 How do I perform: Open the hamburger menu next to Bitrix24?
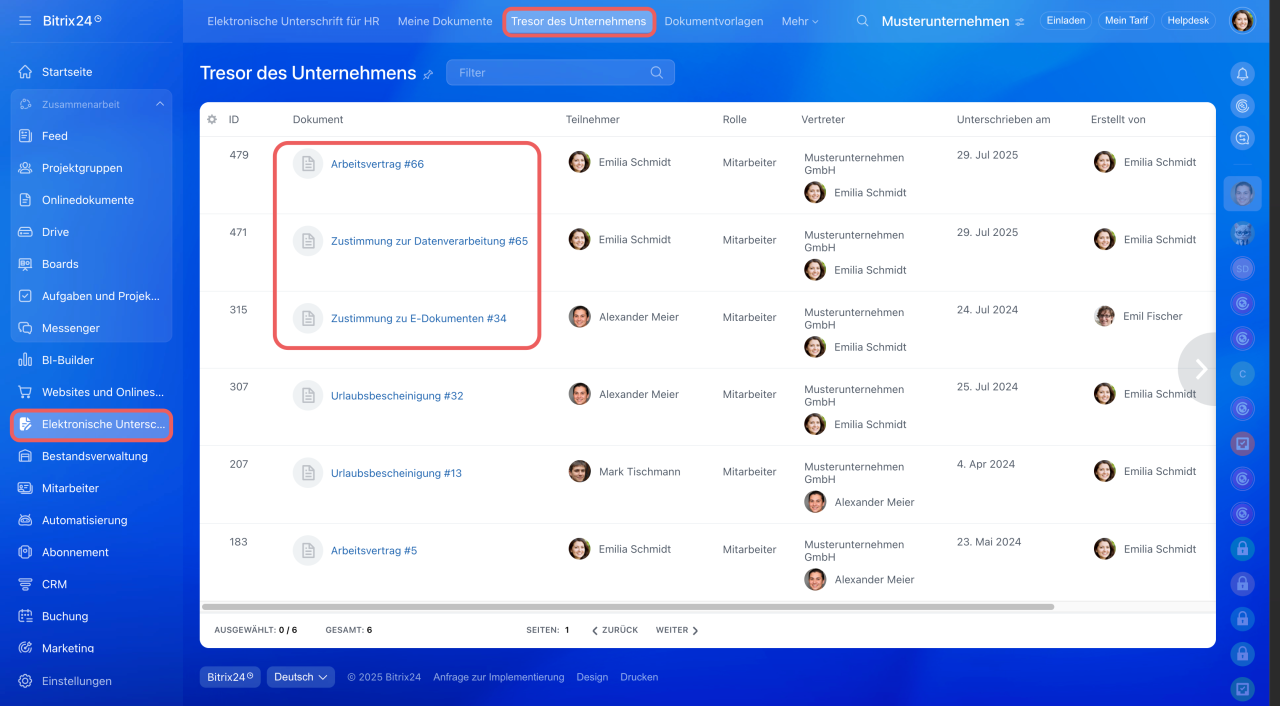click(x=25, y=20)
